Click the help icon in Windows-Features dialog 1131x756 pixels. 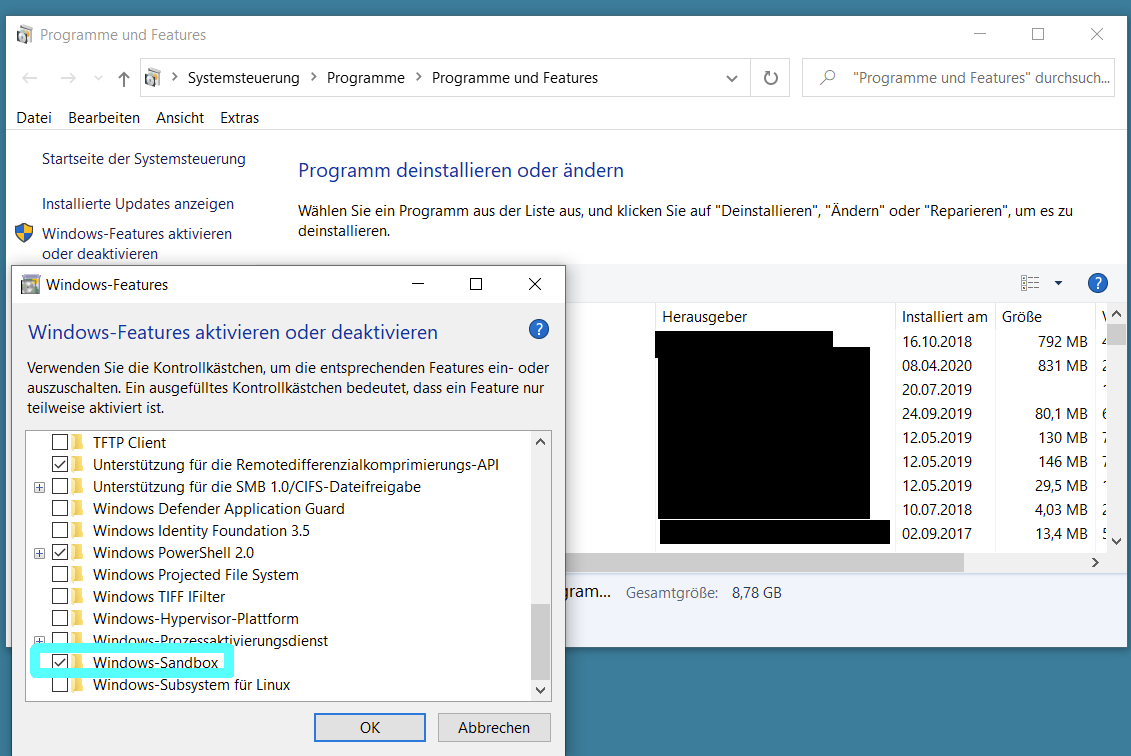539,330
